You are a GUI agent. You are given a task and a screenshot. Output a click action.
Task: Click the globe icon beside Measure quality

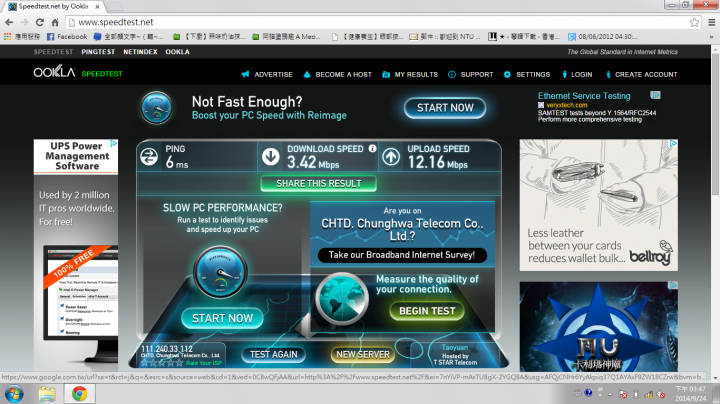click(341, 299)
